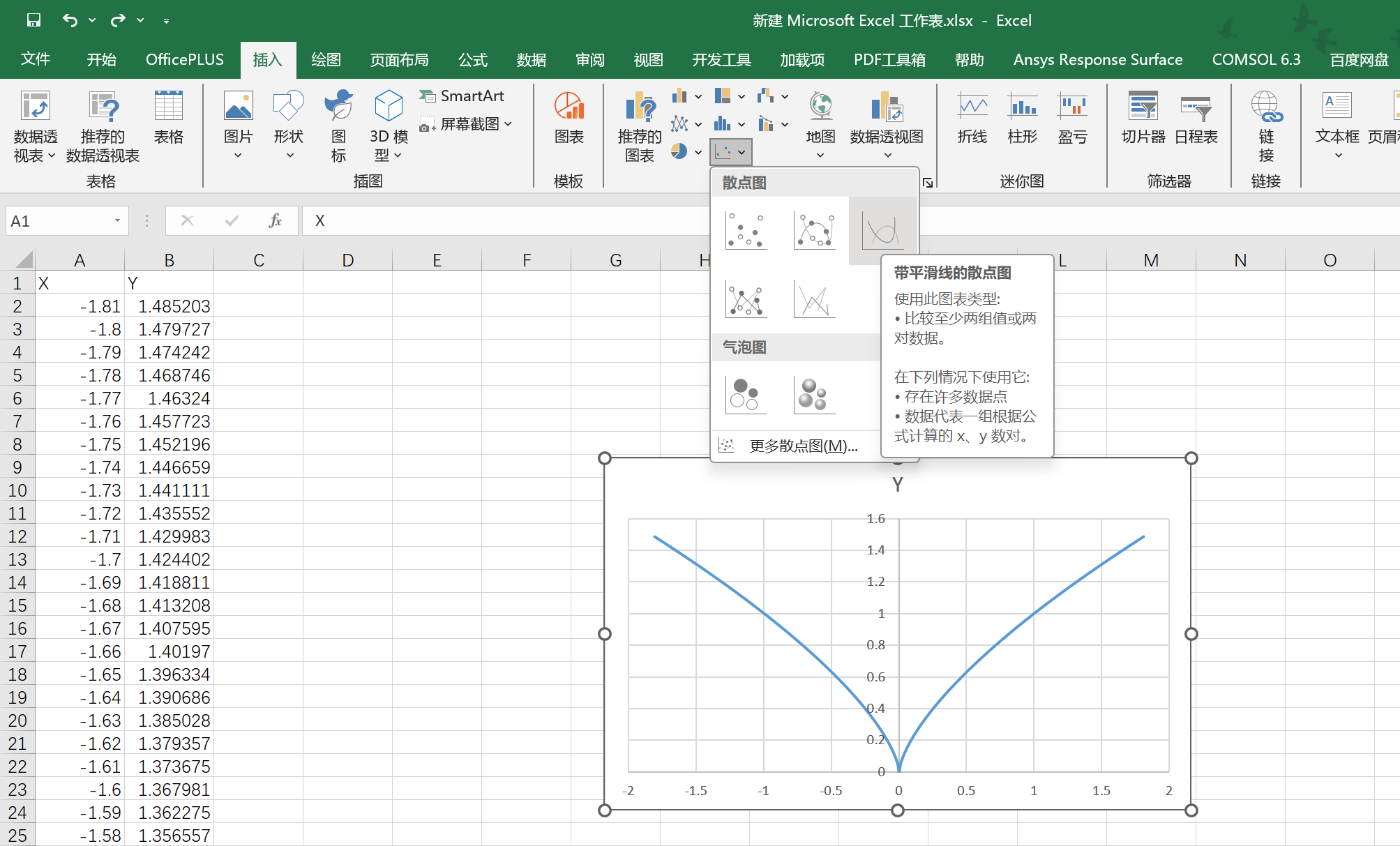Select scatter with smooth lines chart type
1400x846 pixels.
pos(882,230)
